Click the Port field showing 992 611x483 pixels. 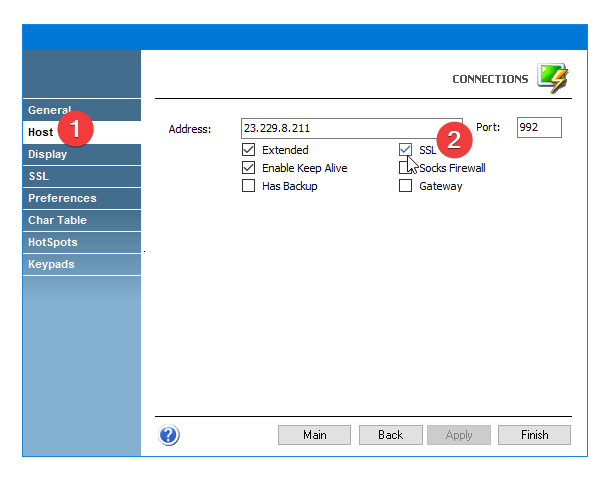click(539, 127)
